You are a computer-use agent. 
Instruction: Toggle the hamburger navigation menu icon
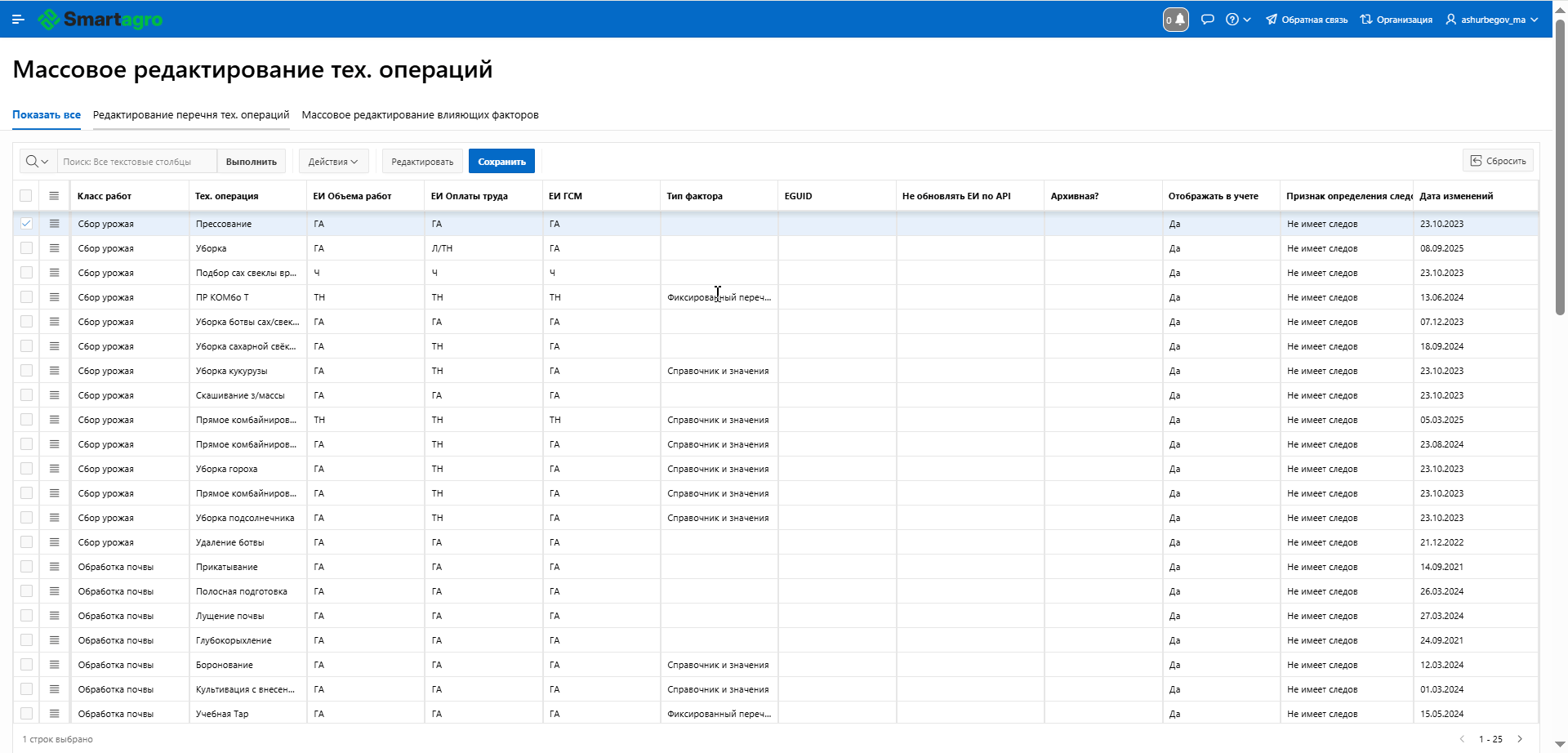[18, 20]
